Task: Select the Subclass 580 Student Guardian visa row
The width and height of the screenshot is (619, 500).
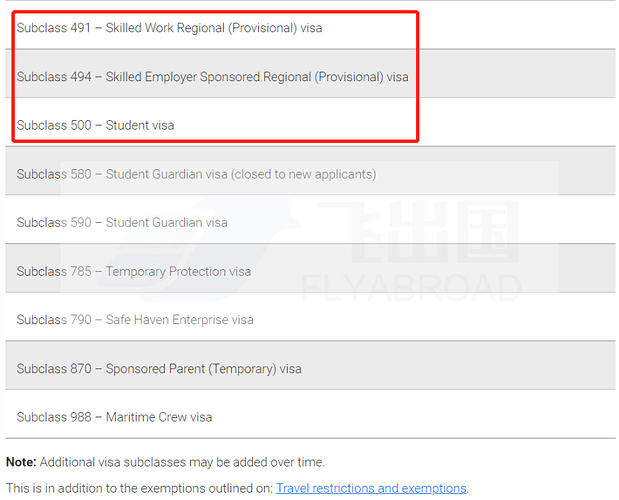Action: point(196,174)
